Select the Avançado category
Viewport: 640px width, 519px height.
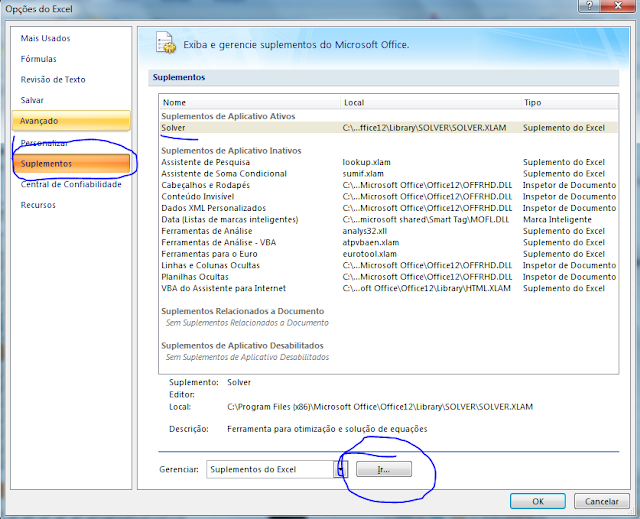pos(71,121)
